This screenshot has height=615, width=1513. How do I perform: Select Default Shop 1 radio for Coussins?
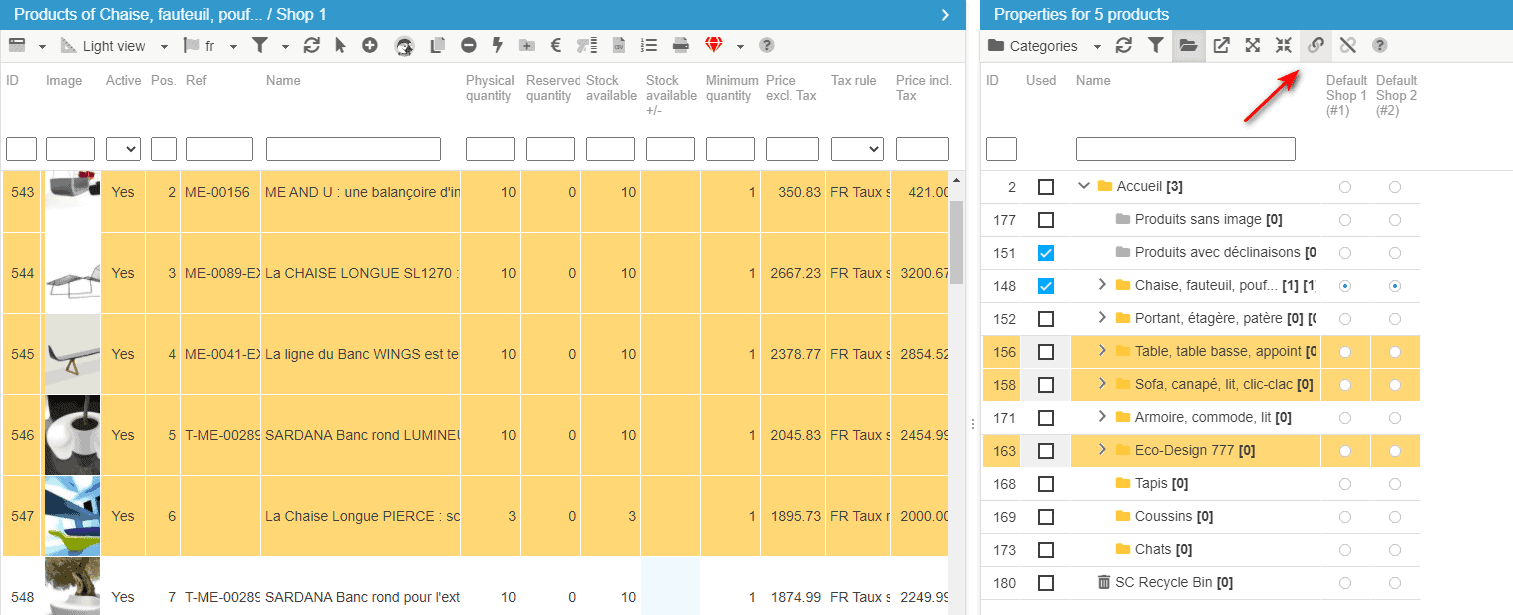[x=1345, y=517]
